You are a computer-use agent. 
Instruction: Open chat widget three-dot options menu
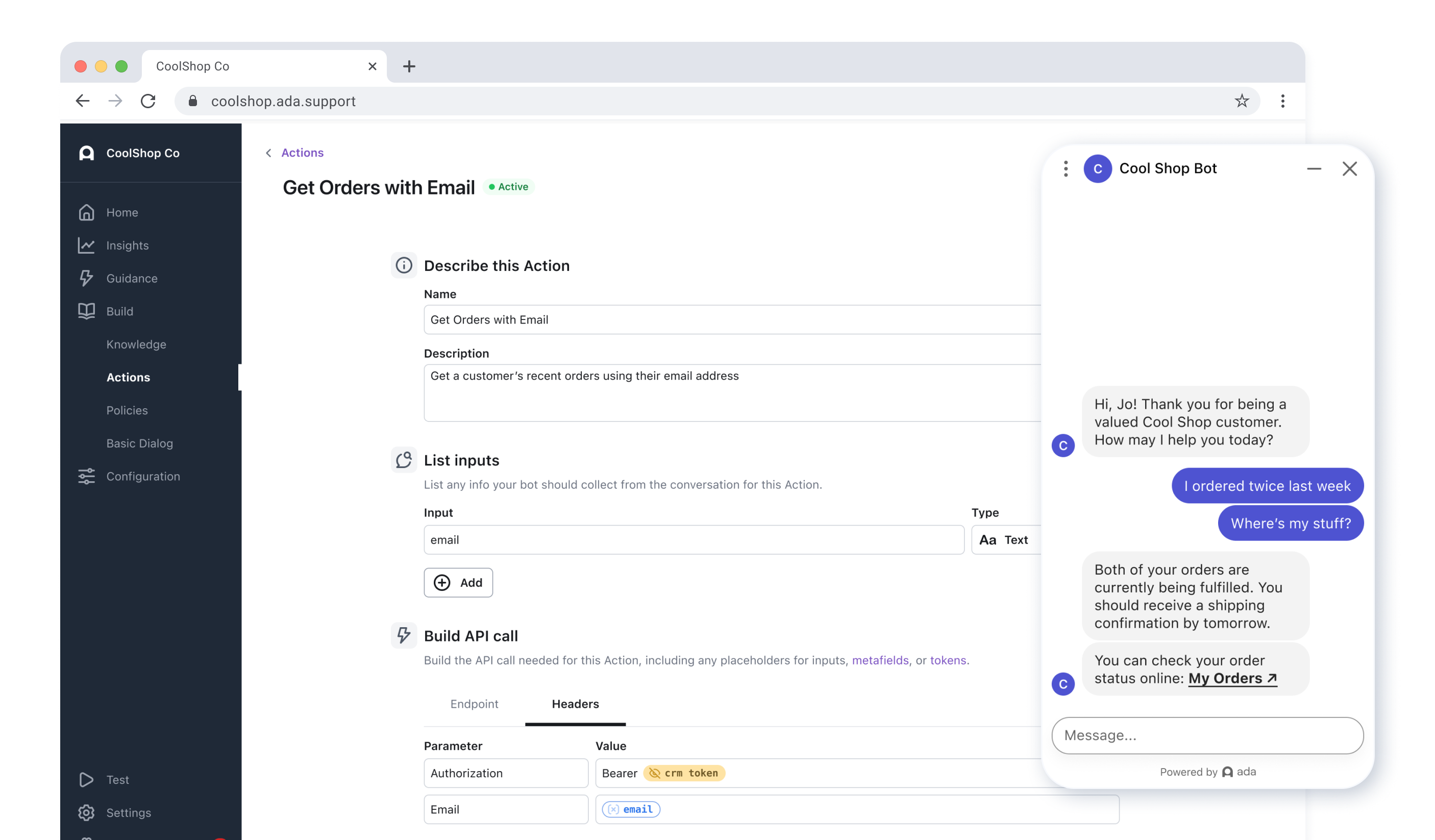[1066, 168]
